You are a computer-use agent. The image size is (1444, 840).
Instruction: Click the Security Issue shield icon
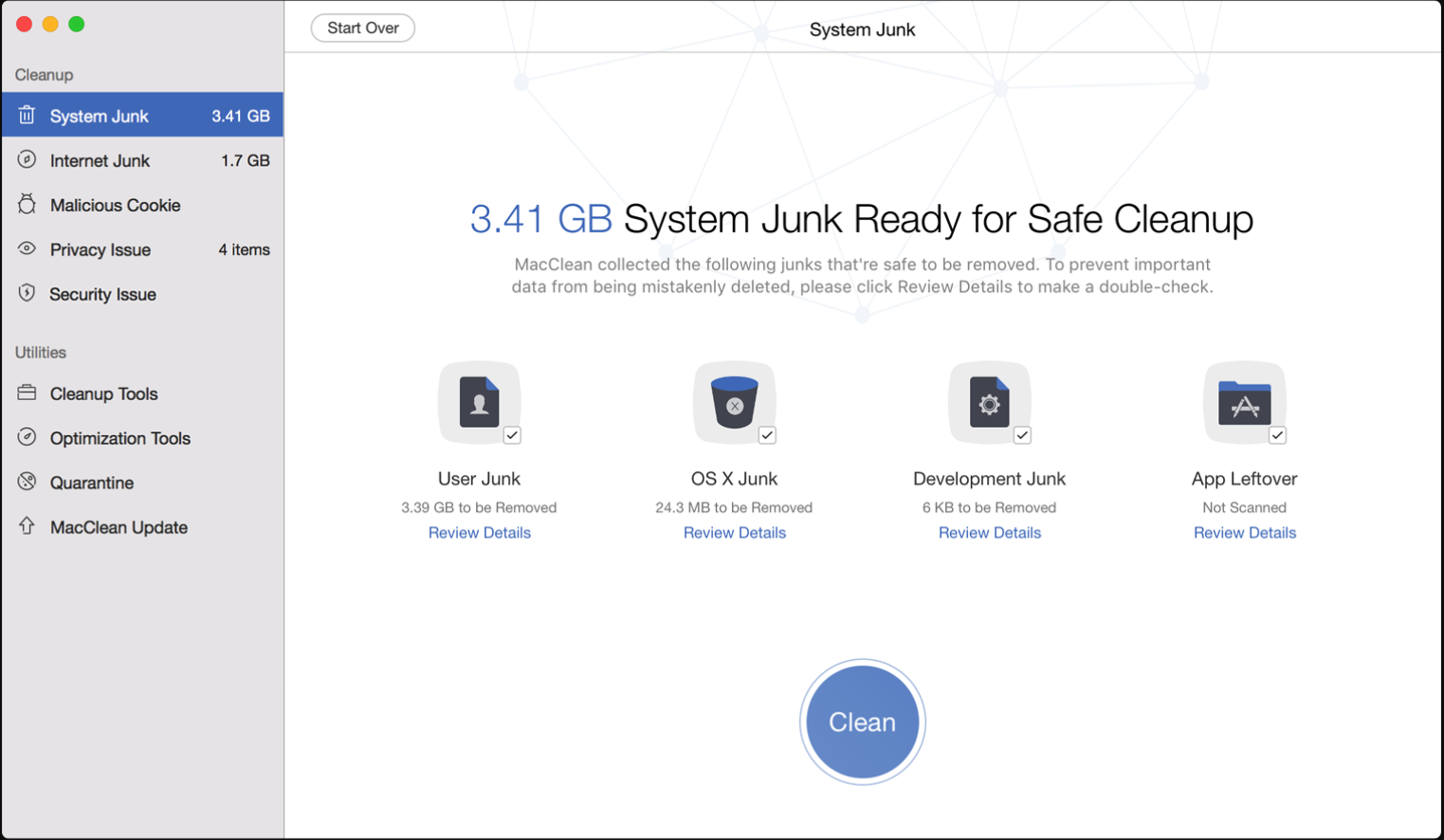tap(27, 294)
